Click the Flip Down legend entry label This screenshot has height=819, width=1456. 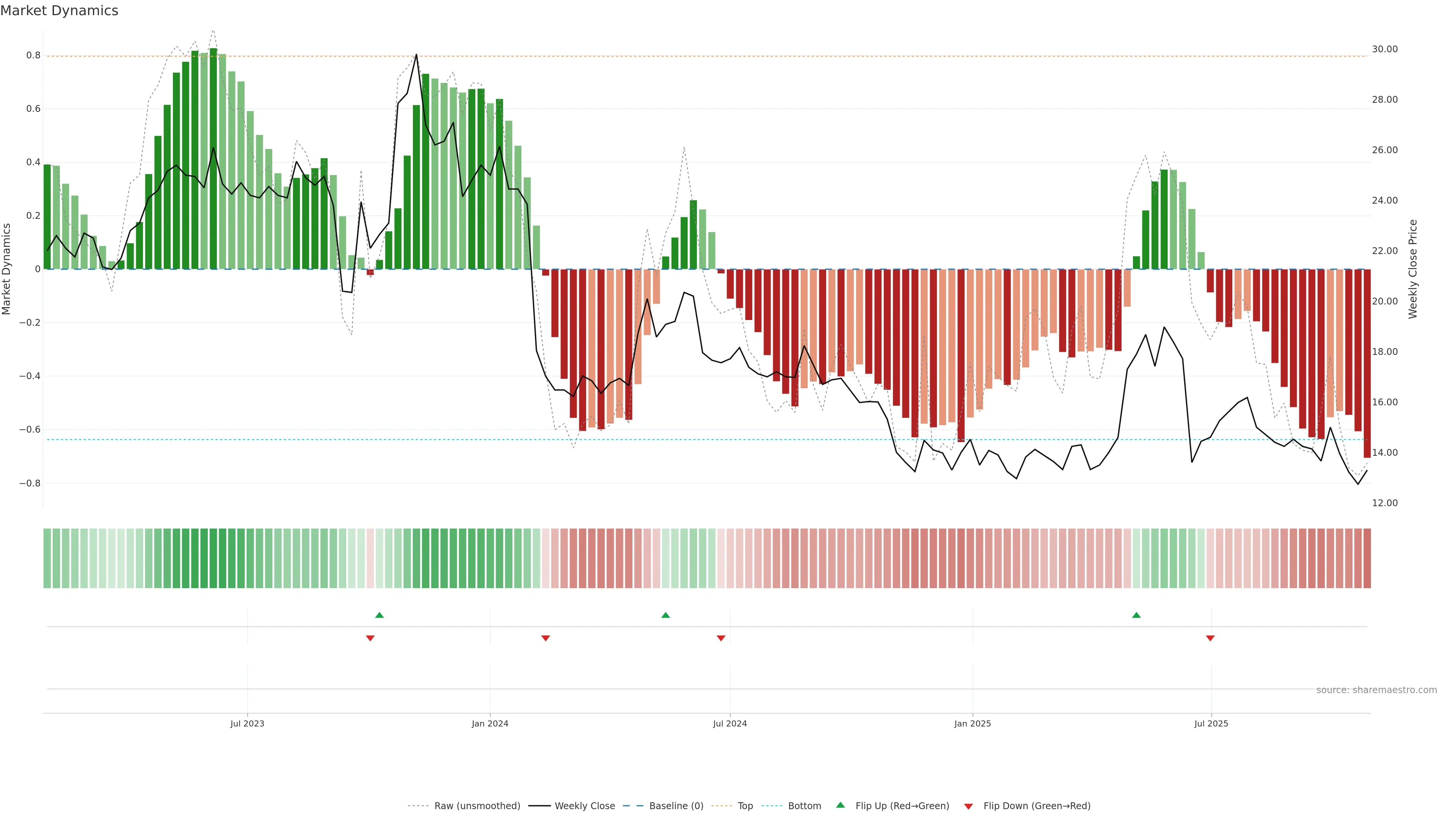pos(1037,806)
